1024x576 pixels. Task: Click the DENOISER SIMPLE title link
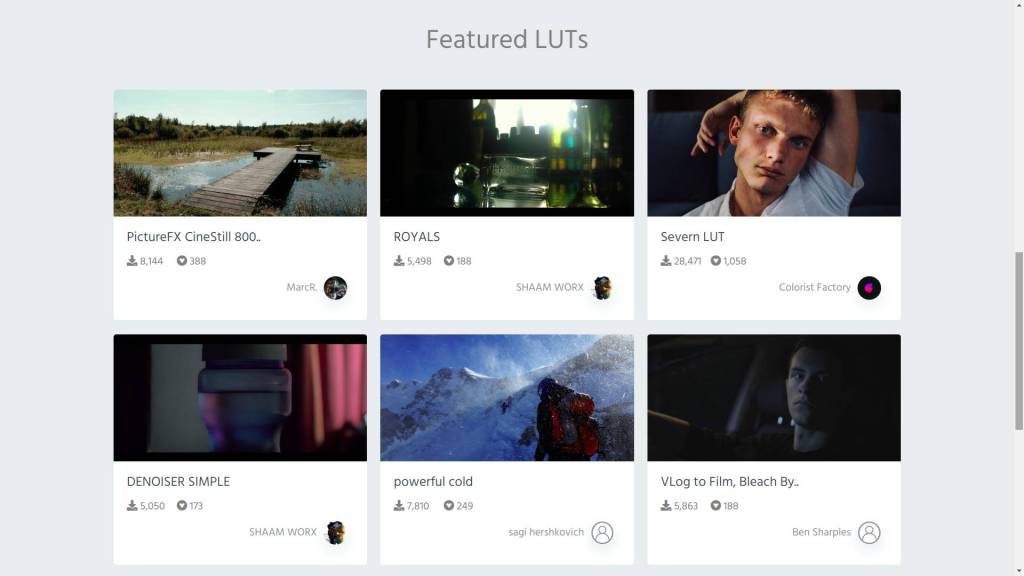tap(178, 482)
